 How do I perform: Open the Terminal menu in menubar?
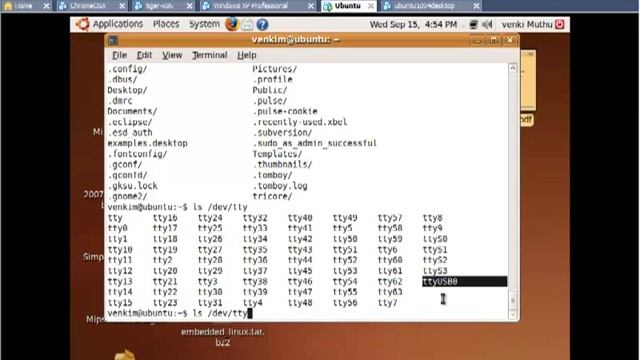(210, 55)
